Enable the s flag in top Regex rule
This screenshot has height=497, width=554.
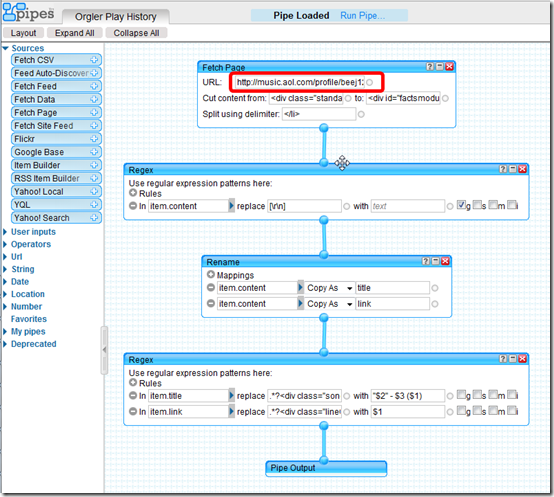click(x=477, y=205)
